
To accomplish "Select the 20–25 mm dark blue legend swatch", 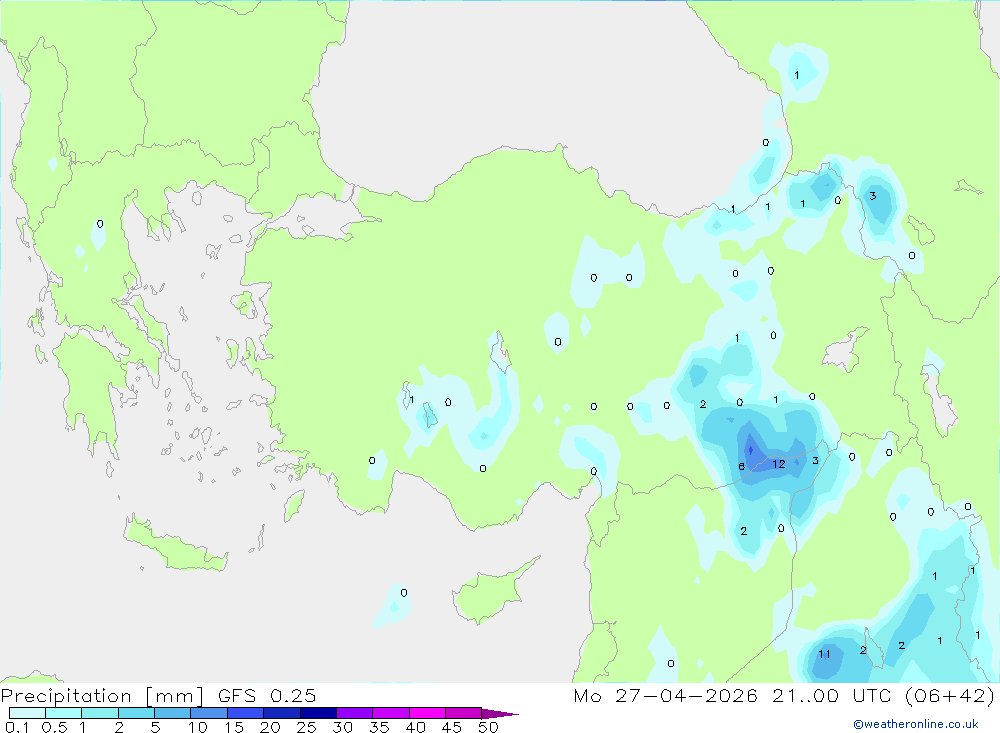I will tap(281, 713).
